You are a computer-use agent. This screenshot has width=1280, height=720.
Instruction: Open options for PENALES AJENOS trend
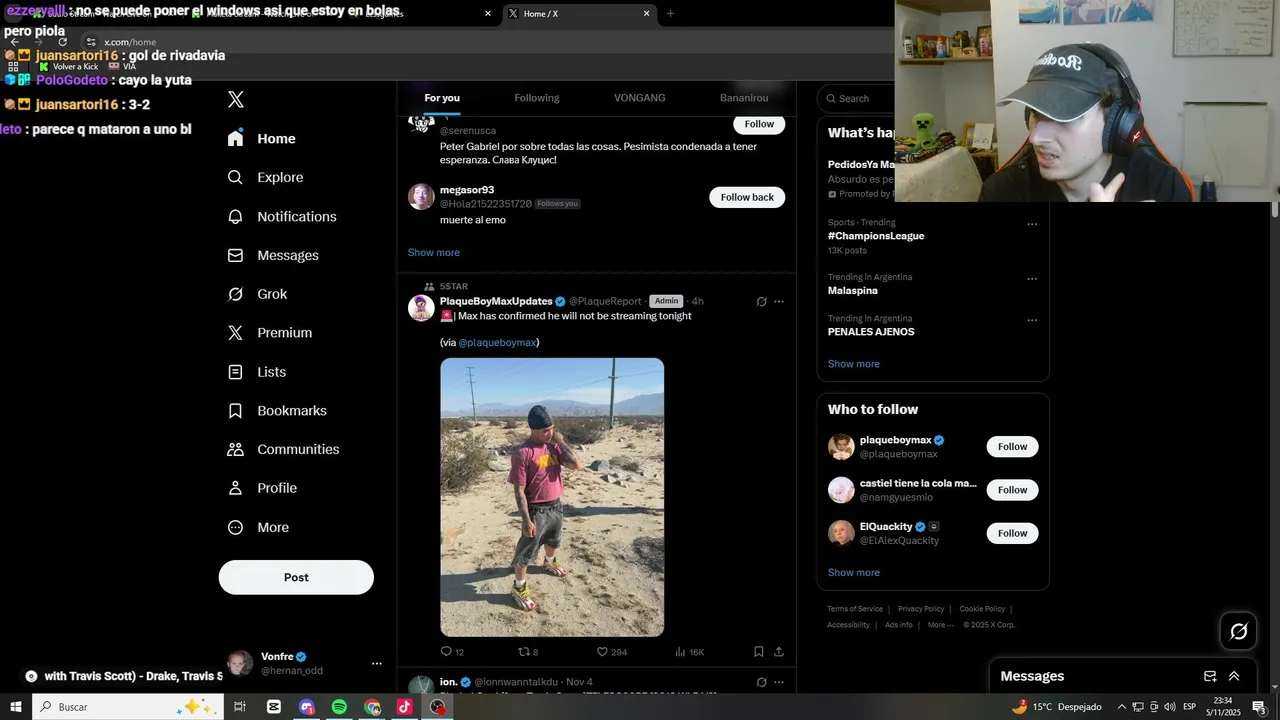click(x=1032, y=320)
